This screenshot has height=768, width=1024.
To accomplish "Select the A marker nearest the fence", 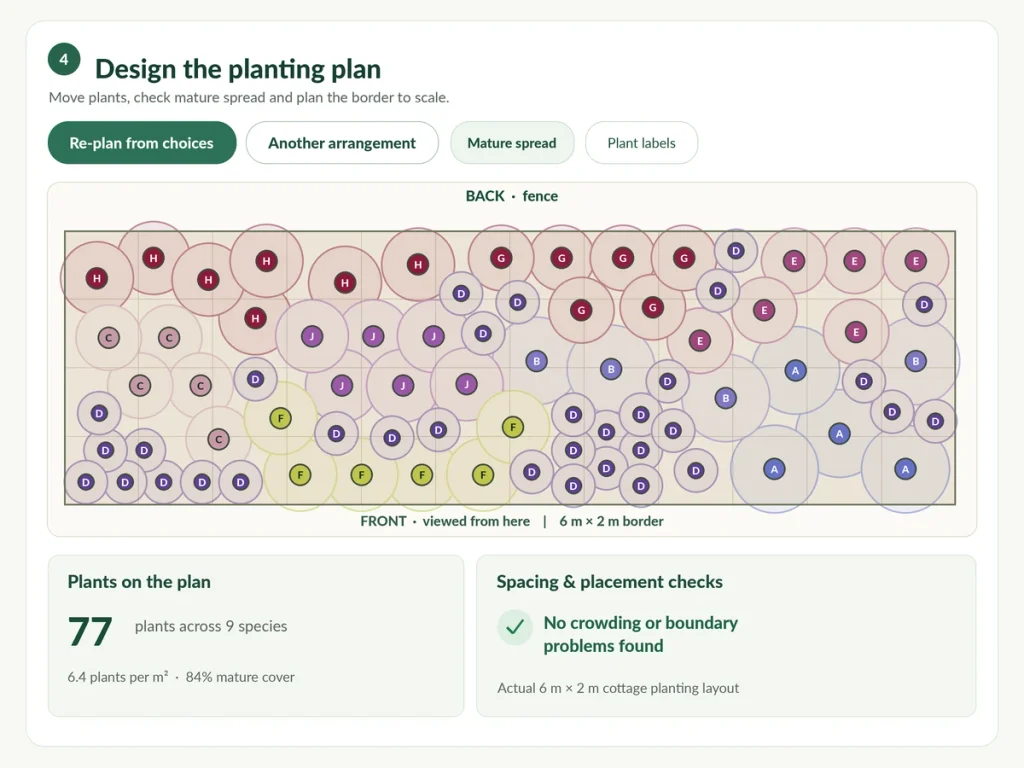I will point(795,371).
